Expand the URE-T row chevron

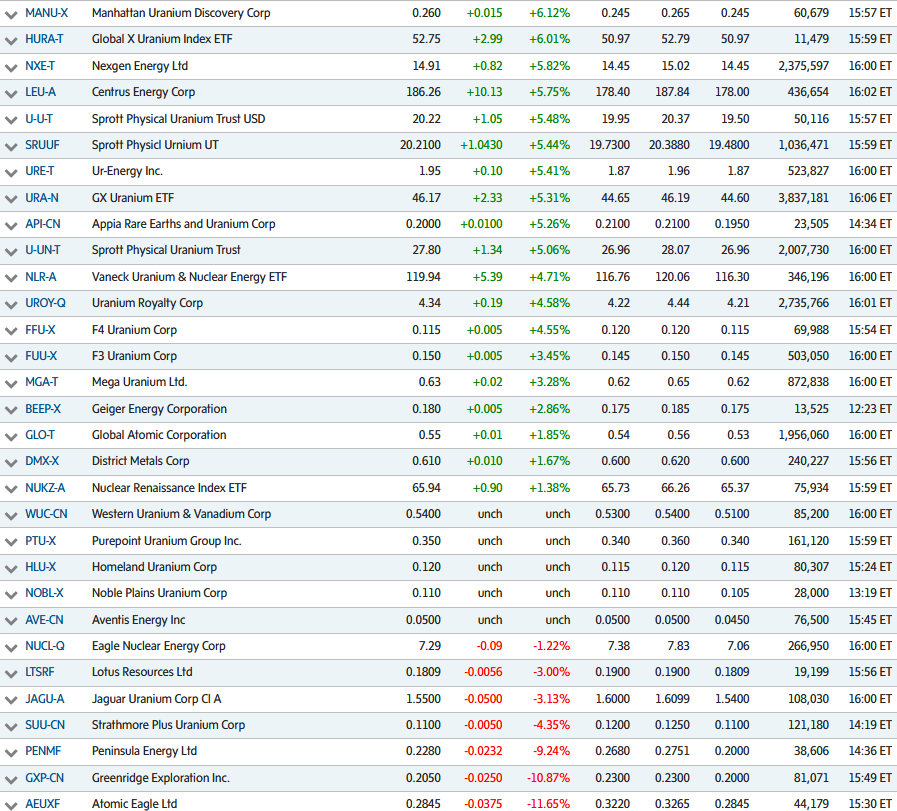11,172
